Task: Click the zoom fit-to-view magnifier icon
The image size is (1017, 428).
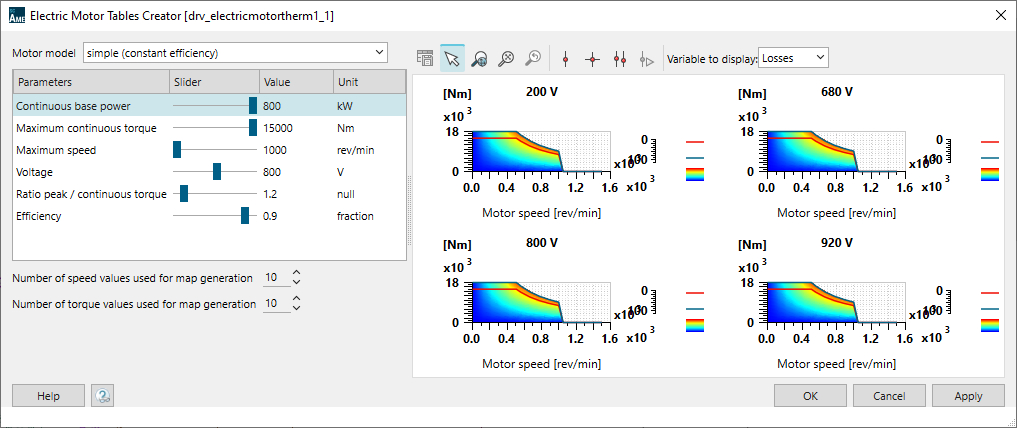Action: pyautogui.click(x=479, y=59)
